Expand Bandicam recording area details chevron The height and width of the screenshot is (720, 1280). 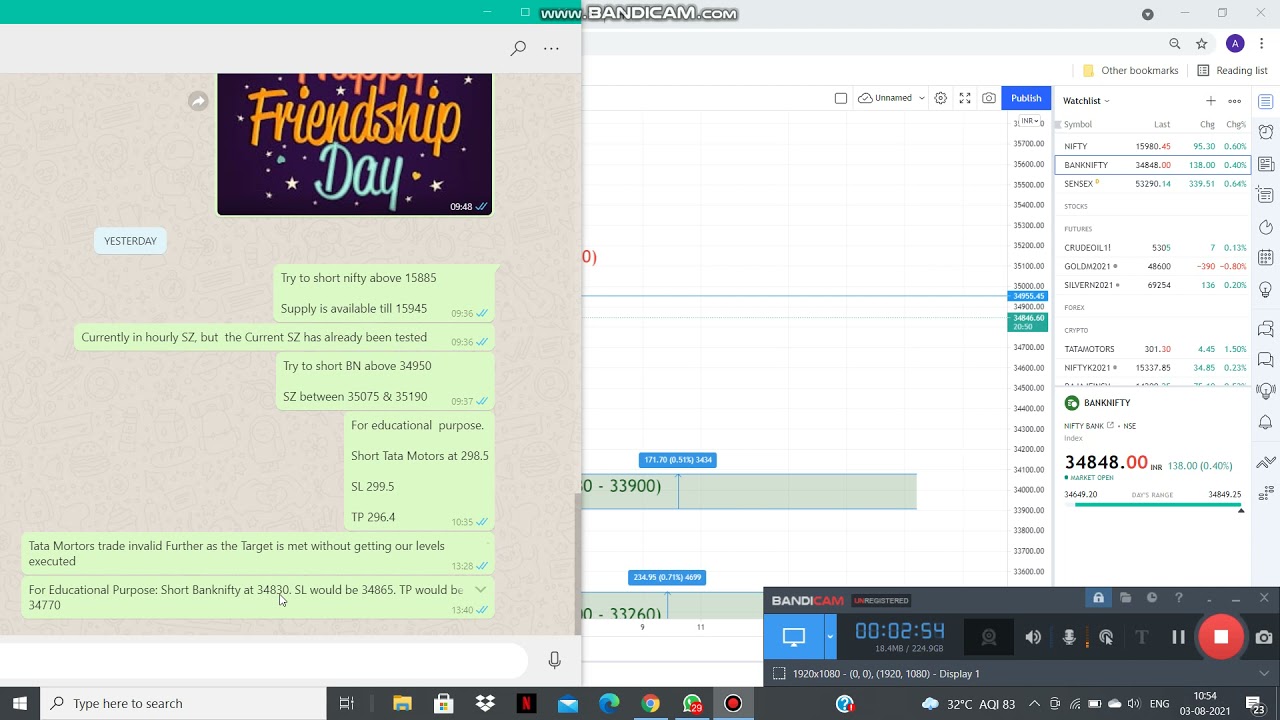click(1264, 673)
